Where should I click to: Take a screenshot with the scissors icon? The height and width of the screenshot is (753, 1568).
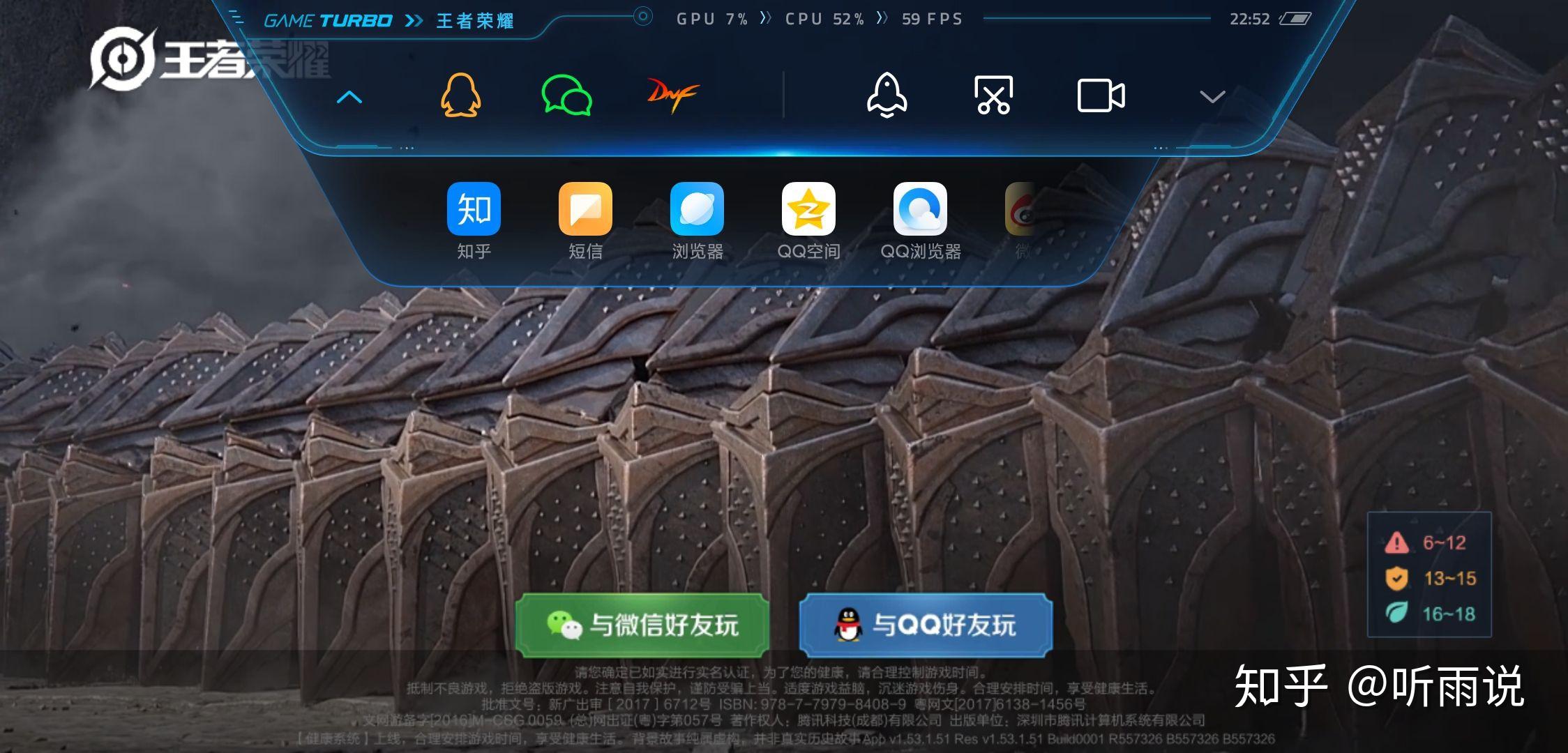(x=993, y=94)
